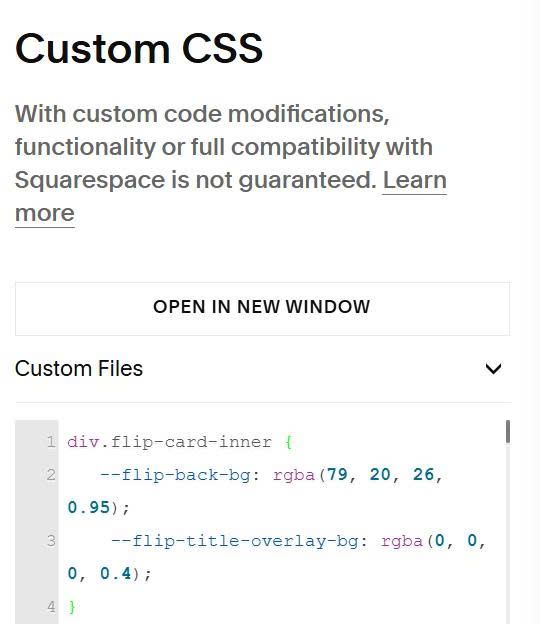The width and height of the screenshot is (540, 624).
Task: Place cursor on div.flip-card-inner selector
Action: (x=170, y=442)
